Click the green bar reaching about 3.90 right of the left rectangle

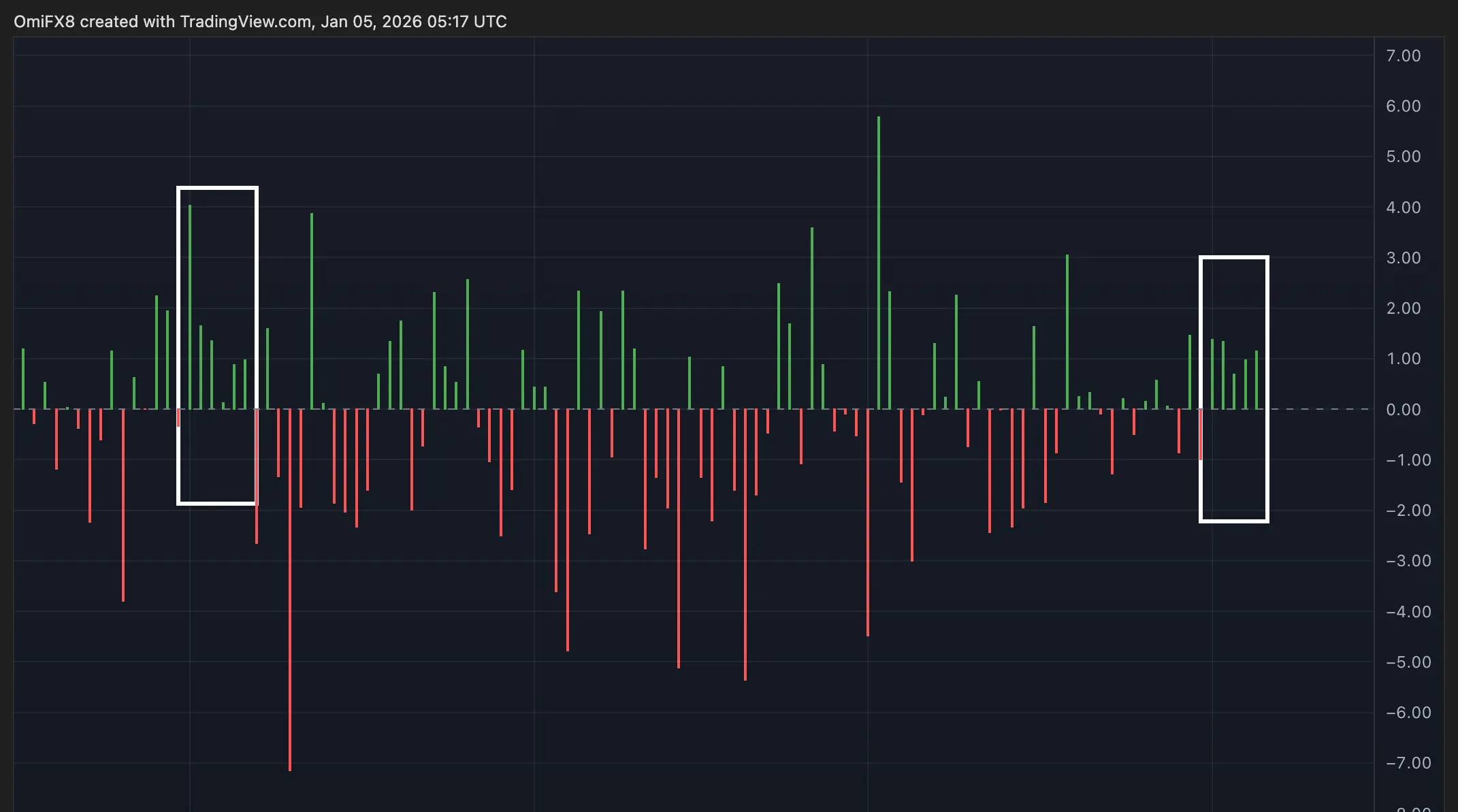pyautogui.click(x=312, y=311)
